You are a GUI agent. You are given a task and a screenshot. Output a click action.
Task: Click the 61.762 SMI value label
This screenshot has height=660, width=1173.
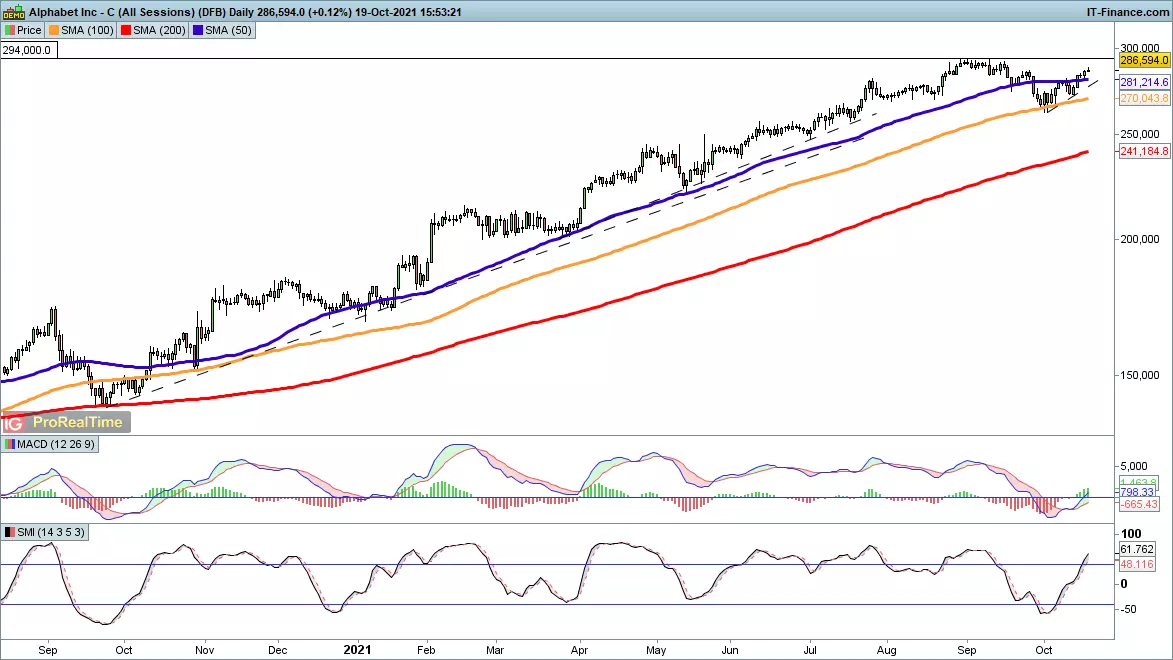pos(1137,550)
